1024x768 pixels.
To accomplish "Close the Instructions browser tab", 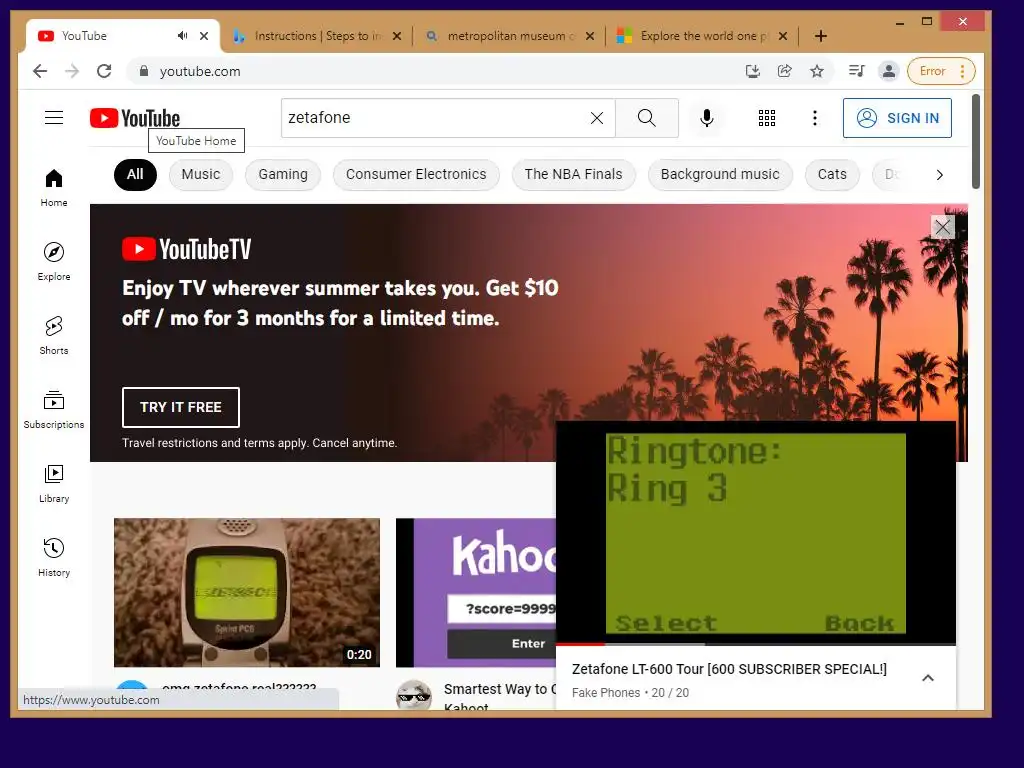I will [396, 36].
